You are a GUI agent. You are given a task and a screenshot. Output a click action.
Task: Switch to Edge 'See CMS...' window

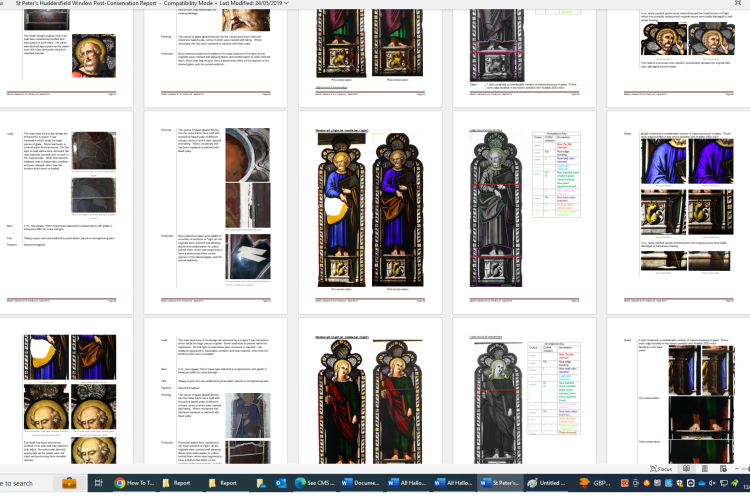(314, 483)
